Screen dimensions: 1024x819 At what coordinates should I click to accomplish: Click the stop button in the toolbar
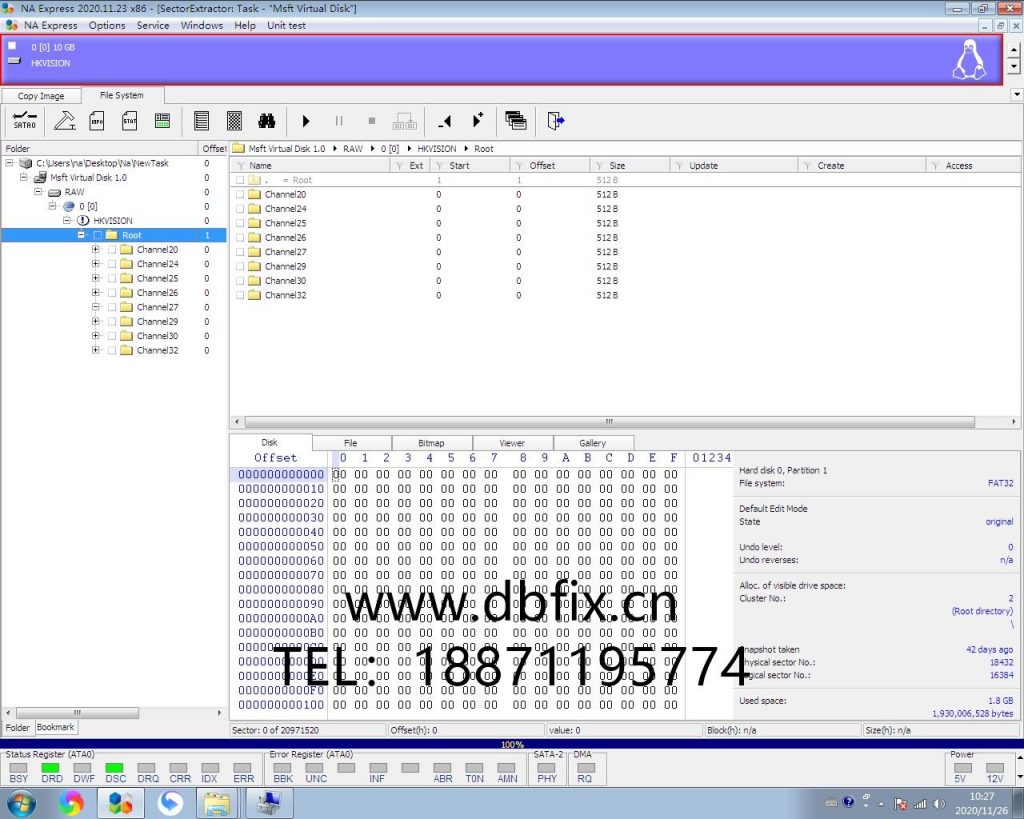[x=372, y=121]
